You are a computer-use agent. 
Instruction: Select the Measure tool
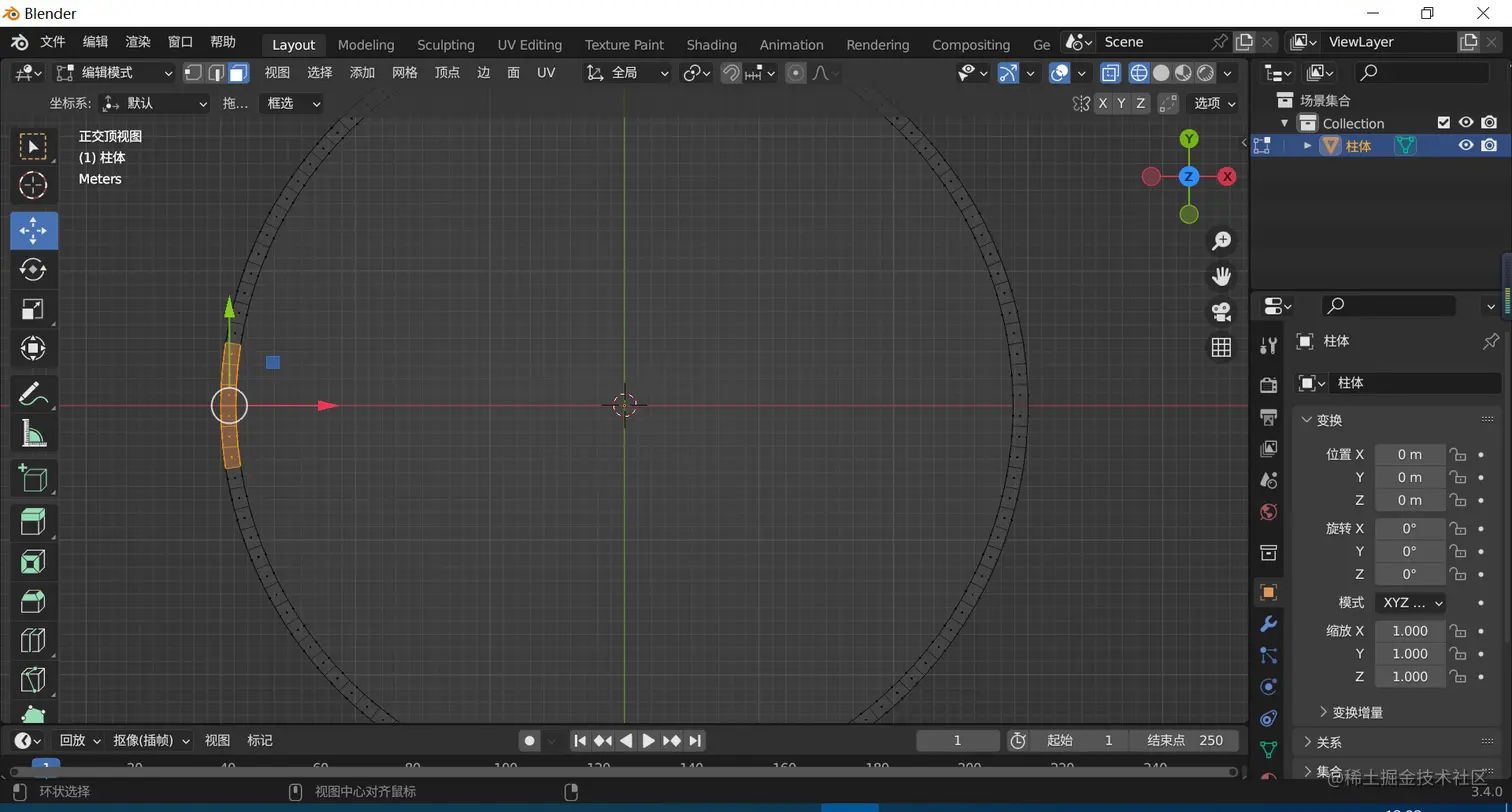(33, 433)
